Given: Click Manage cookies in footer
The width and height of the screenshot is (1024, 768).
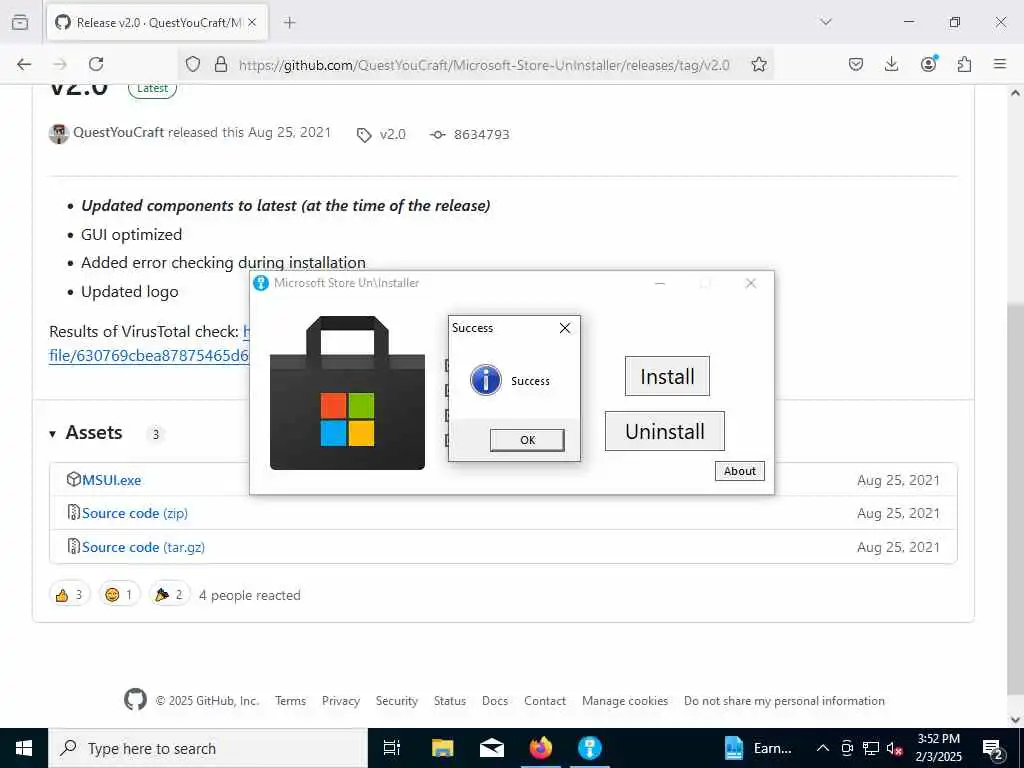Looking at the screenshot, I should click(624, 701).
